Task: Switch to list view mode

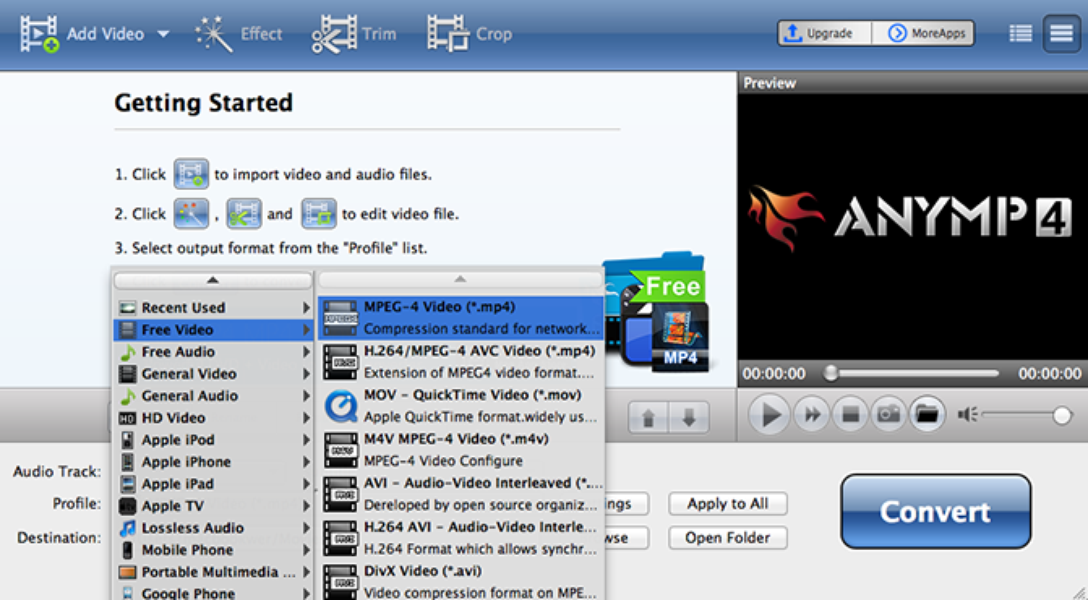Action: 1020,34
